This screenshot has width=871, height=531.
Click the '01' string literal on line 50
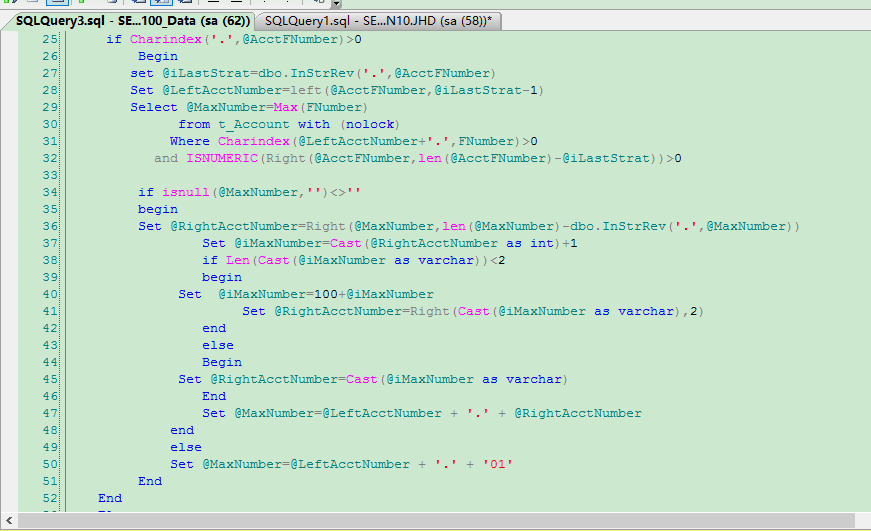click(498, 464)
